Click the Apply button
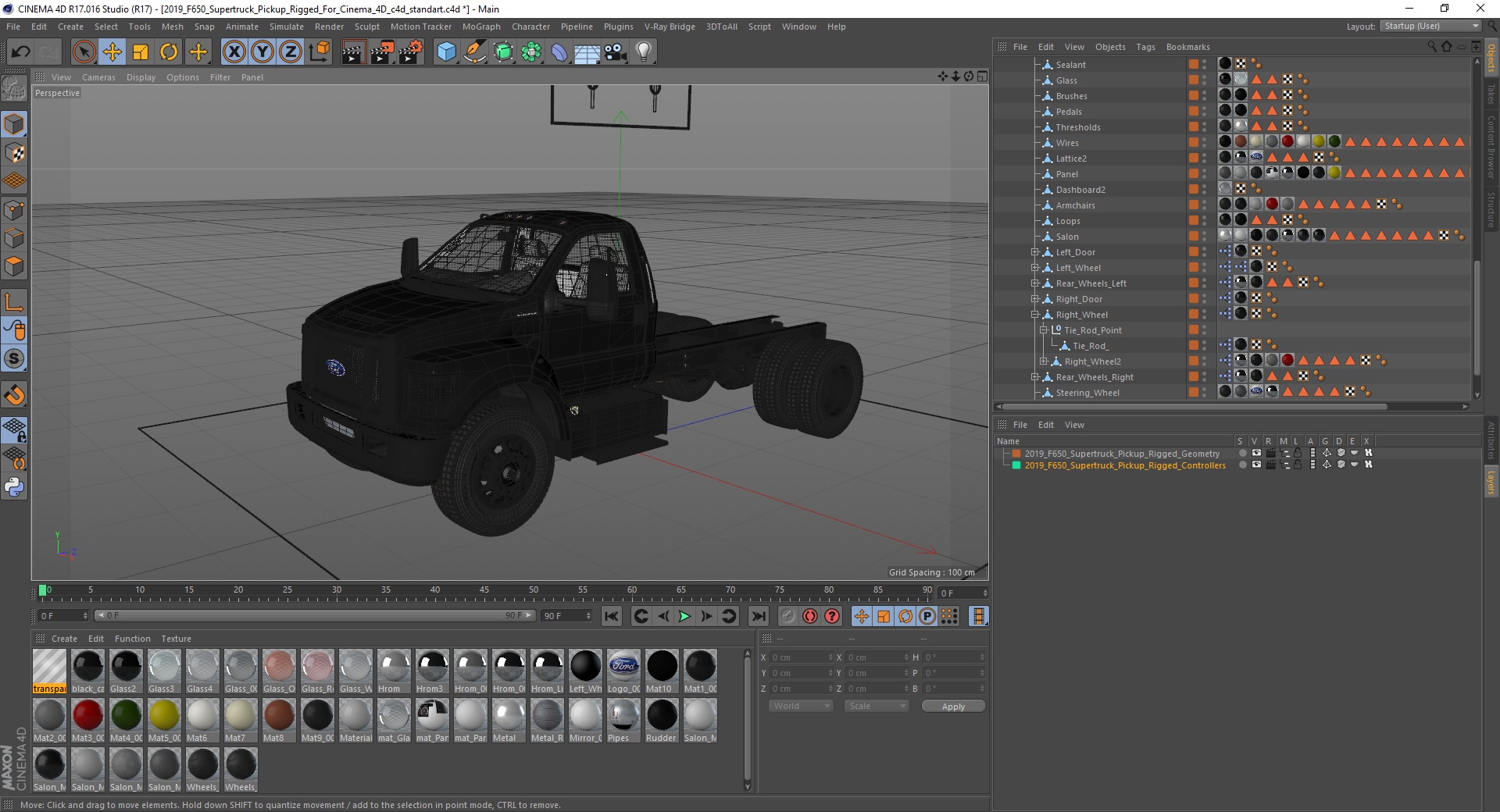This screenshot has width=1500, height=812. coord(953,706)
